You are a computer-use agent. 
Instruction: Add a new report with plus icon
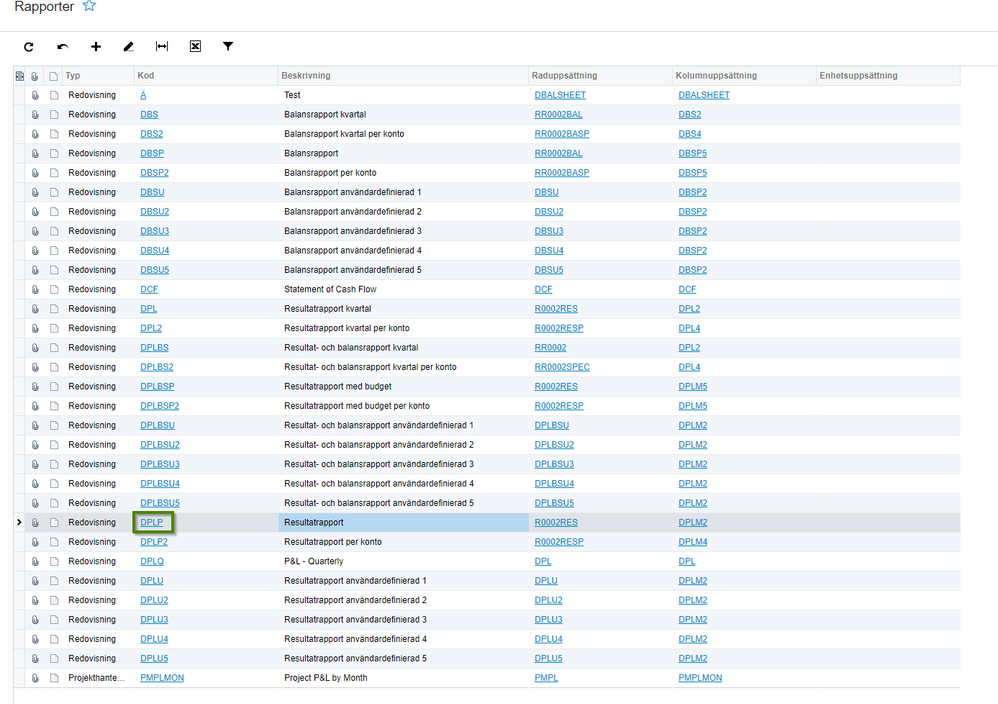96,47
